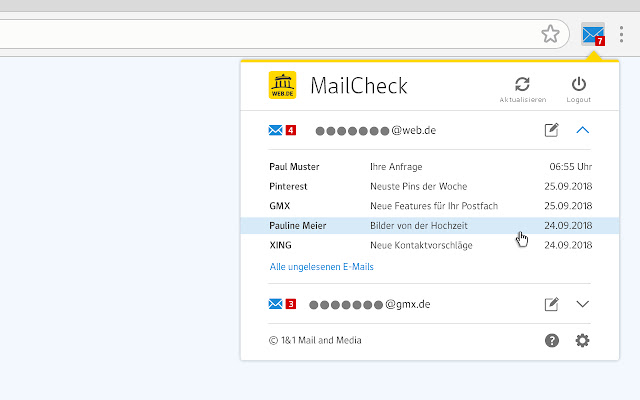The width and height of the screenshot is (640, 400).
Task: Open the 'Alle ungelesenen E-Mails' link
Action: (322, 267)
